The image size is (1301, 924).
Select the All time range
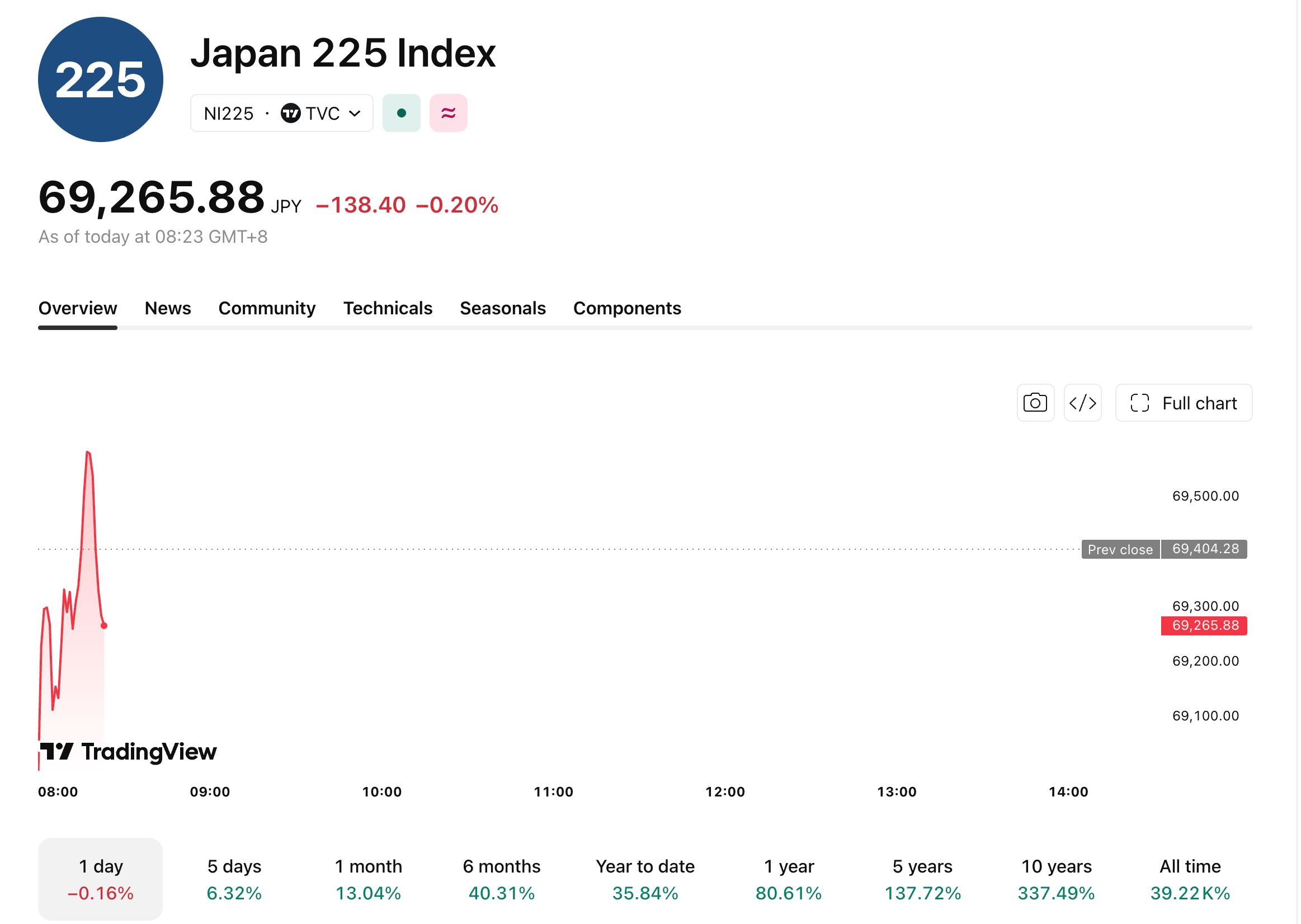pos(1191,880)
